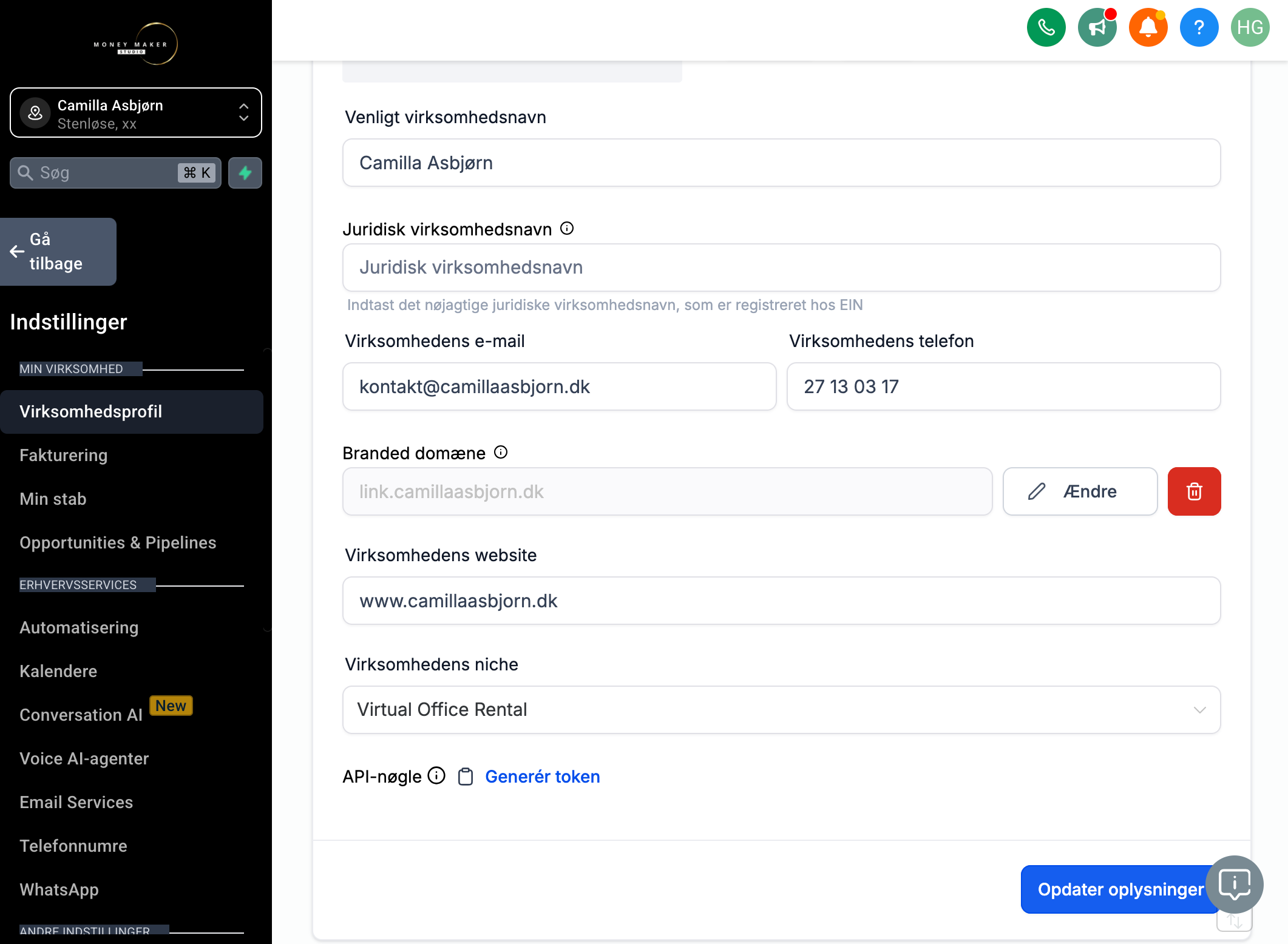The width and height of the screenshot is (1288, 944).
Task: Expand the Camilla Asbjørn account switcher
Action: [136, 113]
